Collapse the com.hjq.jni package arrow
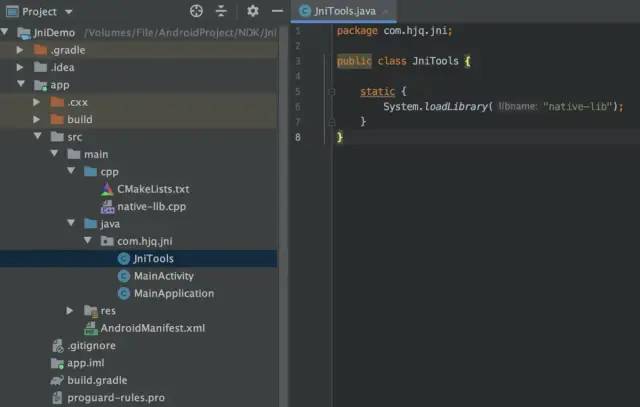Viewport: 640px width, 407px height. [x=88, y=240]
